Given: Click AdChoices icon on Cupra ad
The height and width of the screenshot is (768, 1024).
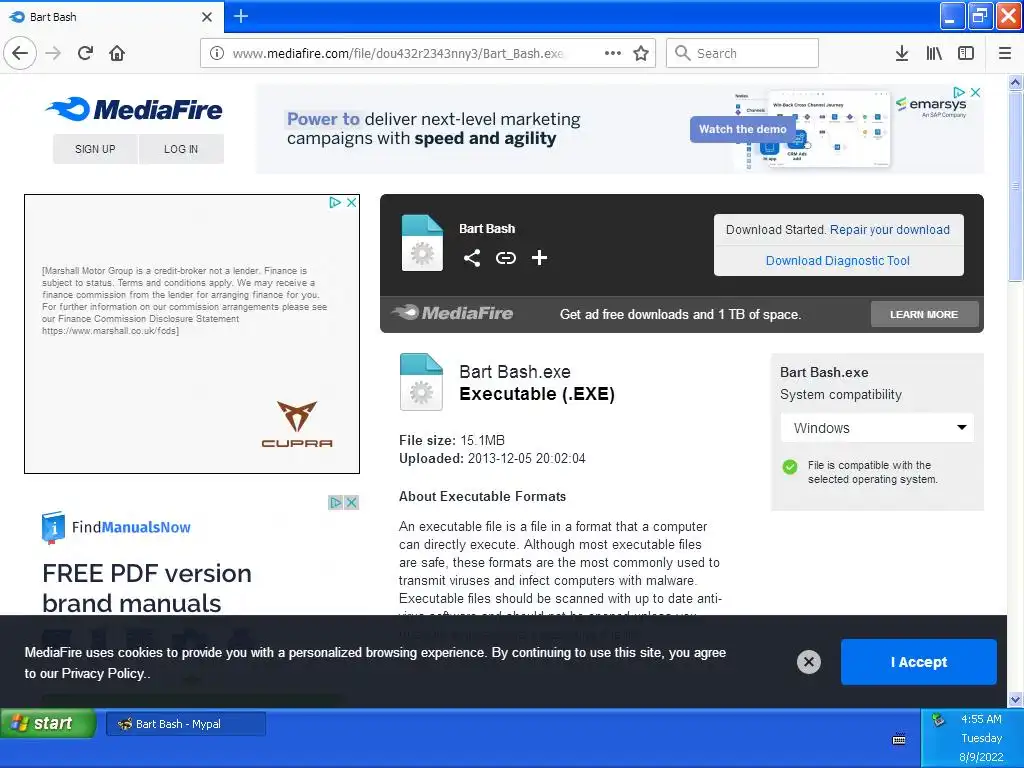Looking at the screenshot, I should pyautogui.click(x=335, y=202).
